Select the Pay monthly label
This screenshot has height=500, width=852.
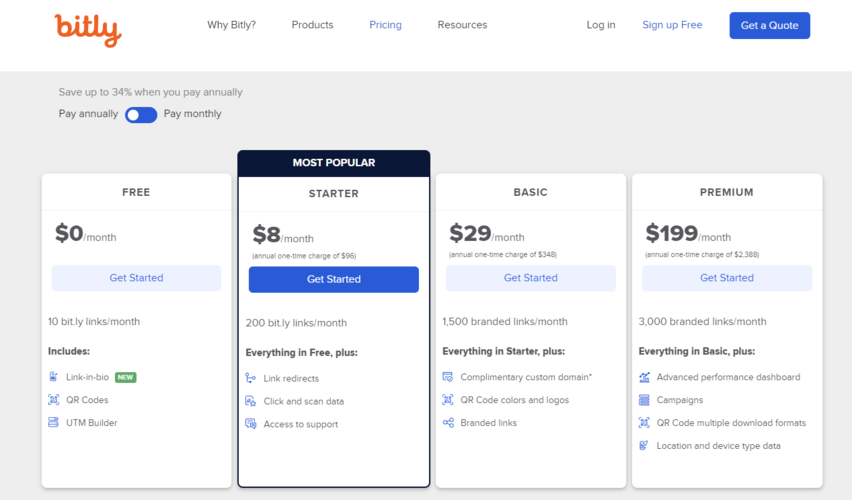[193, 114]
